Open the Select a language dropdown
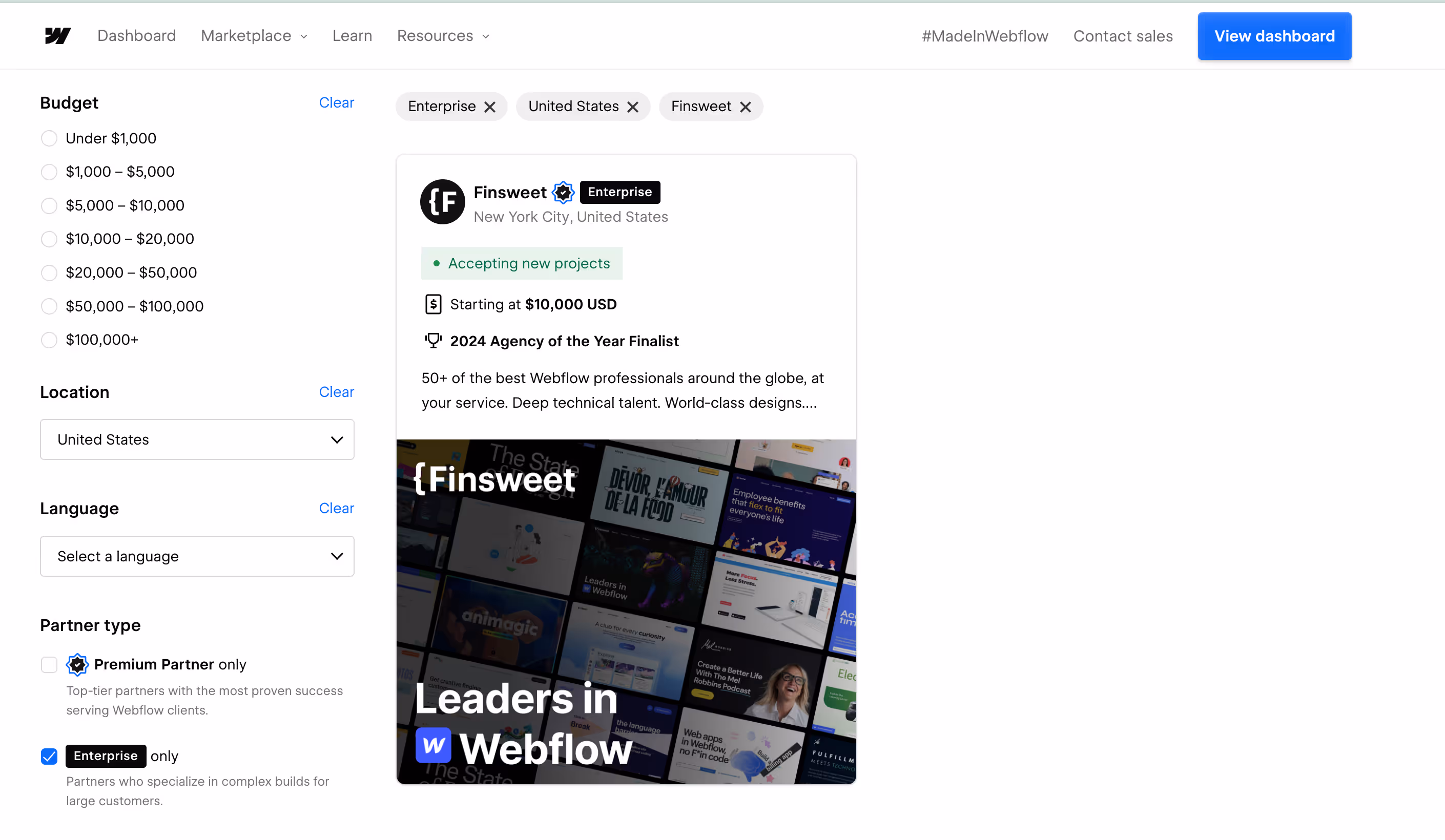The width and height of the screenshot is (1445, 840). [197, 556]
